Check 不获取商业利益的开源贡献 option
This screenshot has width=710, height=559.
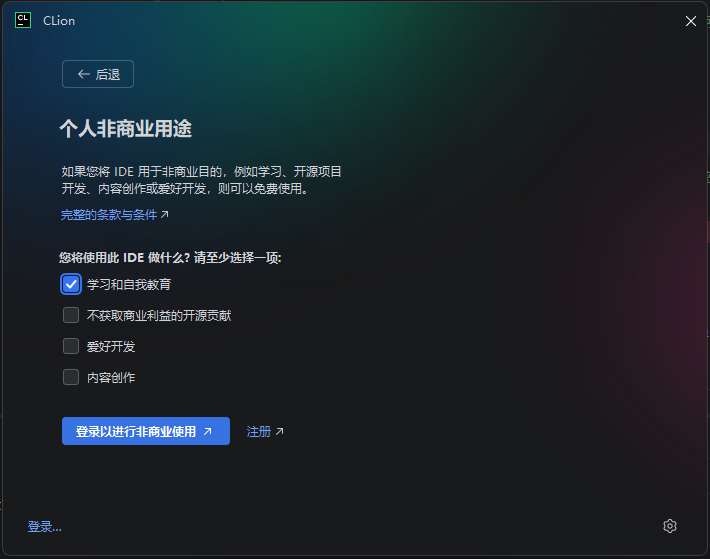(71, 315)
